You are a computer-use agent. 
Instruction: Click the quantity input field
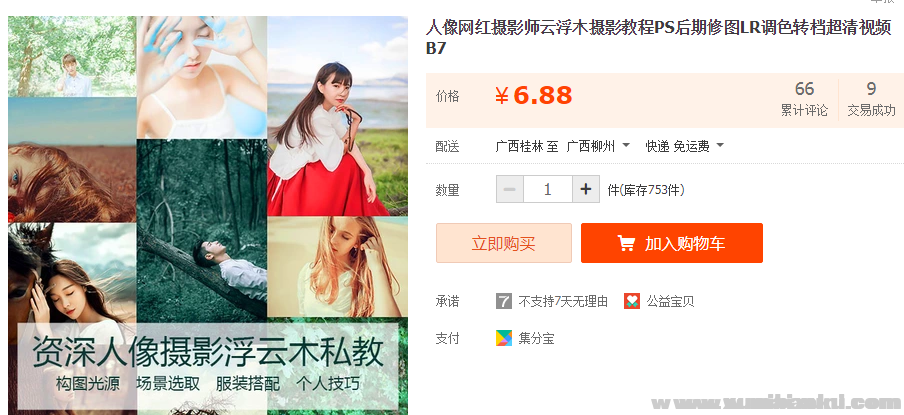pyautogui.click(x=548, y=189)
